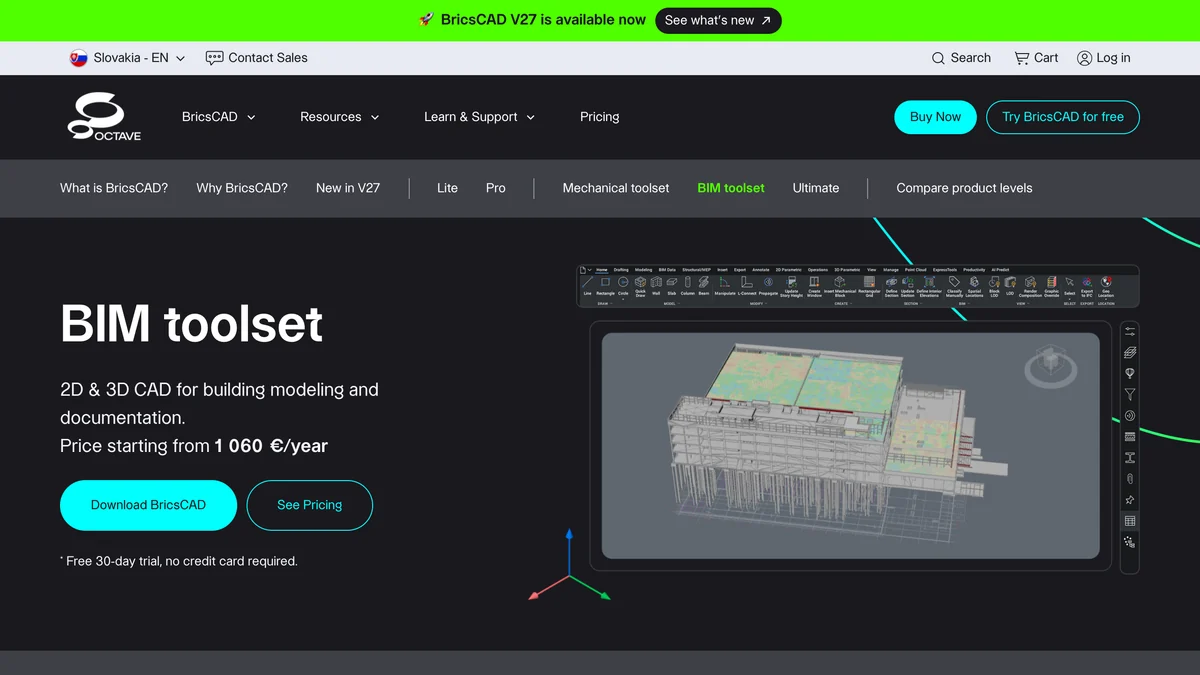Open the Slovakia - EN region dropdown
1200x675 pixels.
tap(127, 58)
